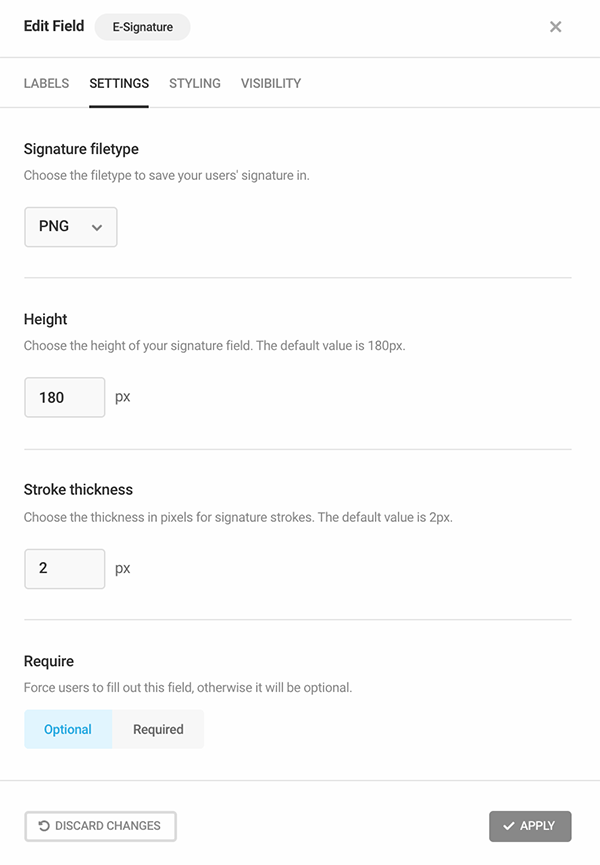The image size is (600, 865).
Task: Go to the Visibility tab
Action: click(x=271, y=83)
